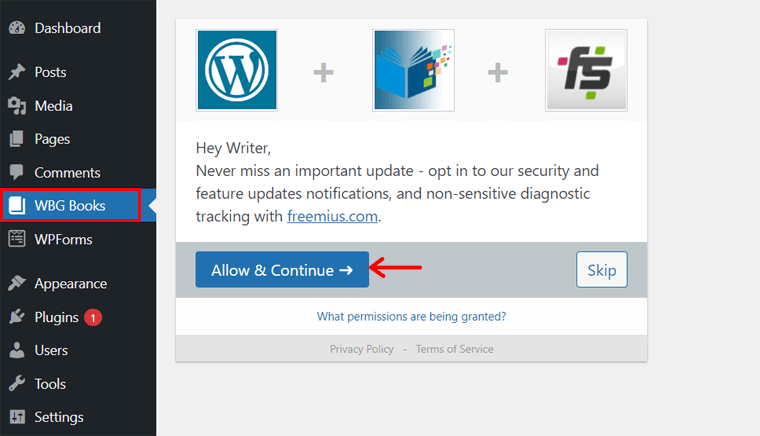Click the Settings sliders icon
This screenshot has width=760, height=436.
(x=16, y=417)
